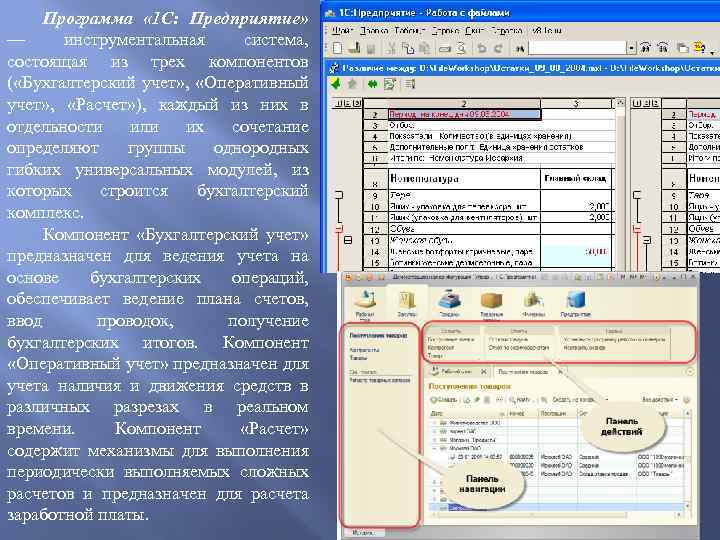Click the Save icon in the toolbar
720x540 pixels.
coord(371,48)
